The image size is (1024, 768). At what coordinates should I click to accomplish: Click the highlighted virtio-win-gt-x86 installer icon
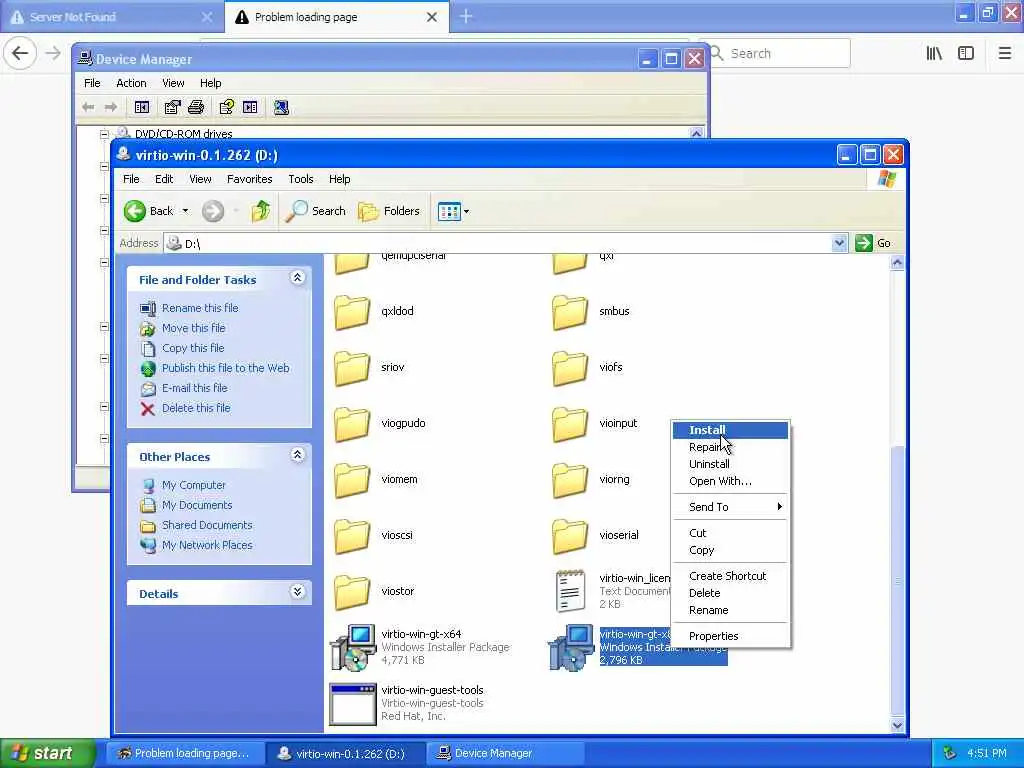tap(571, 647)
